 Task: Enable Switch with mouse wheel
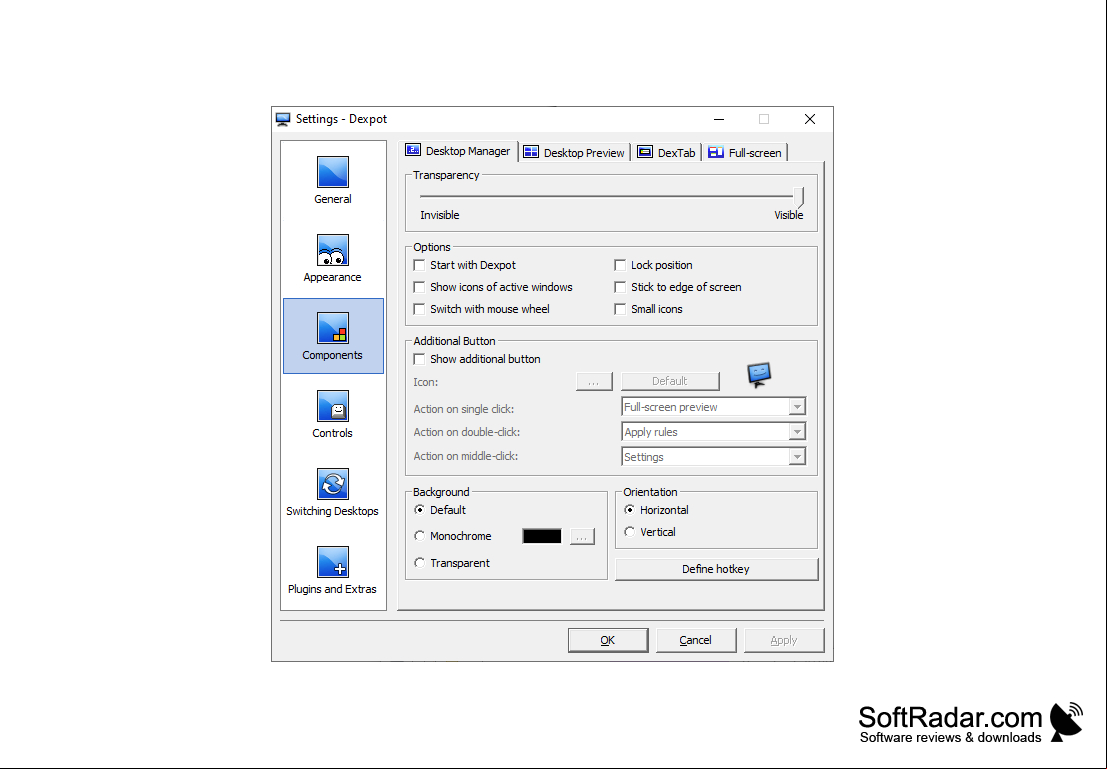point(419,309)
